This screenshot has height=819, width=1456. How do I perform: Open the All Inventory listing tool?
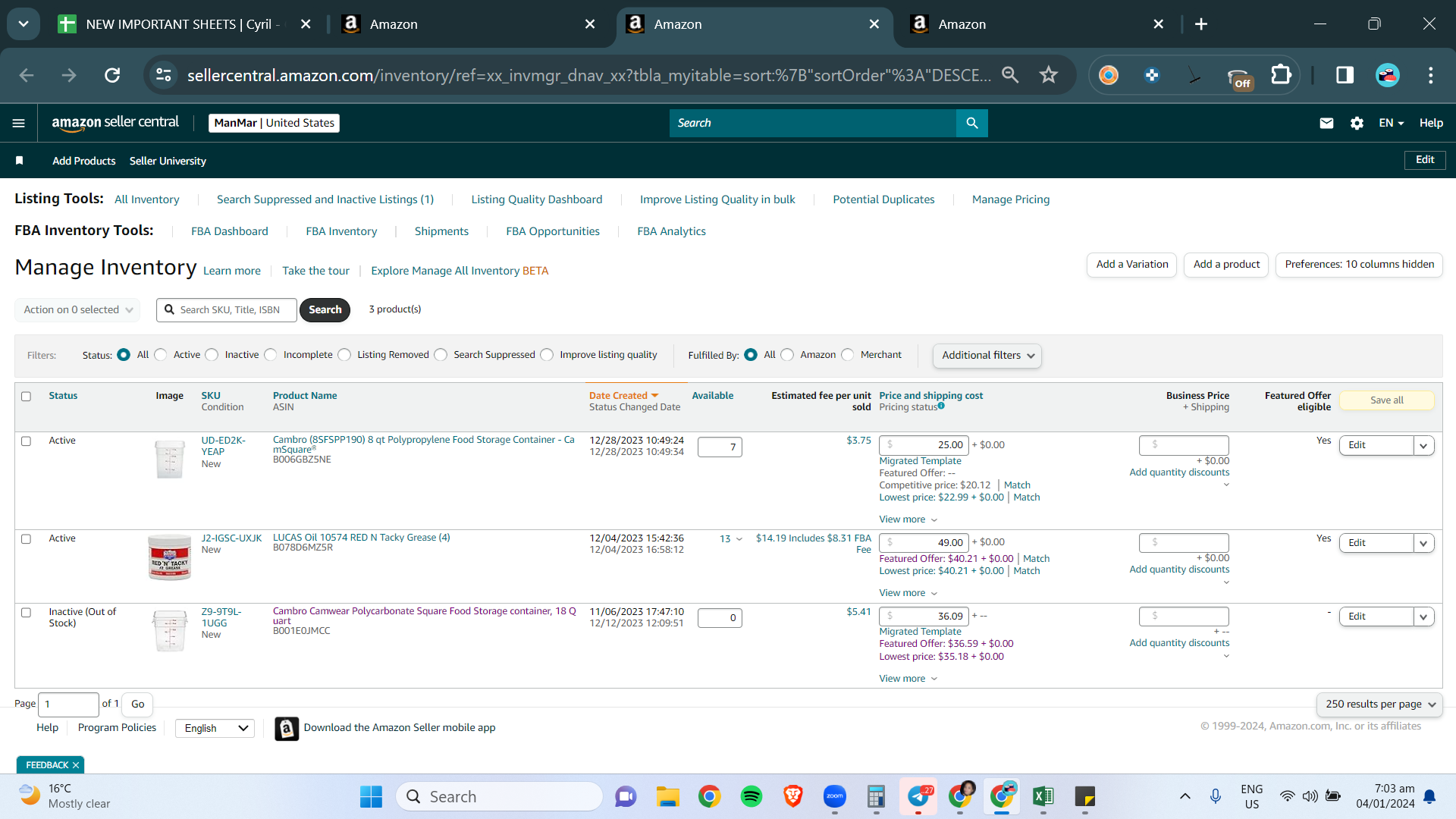(x=147, y=199)
